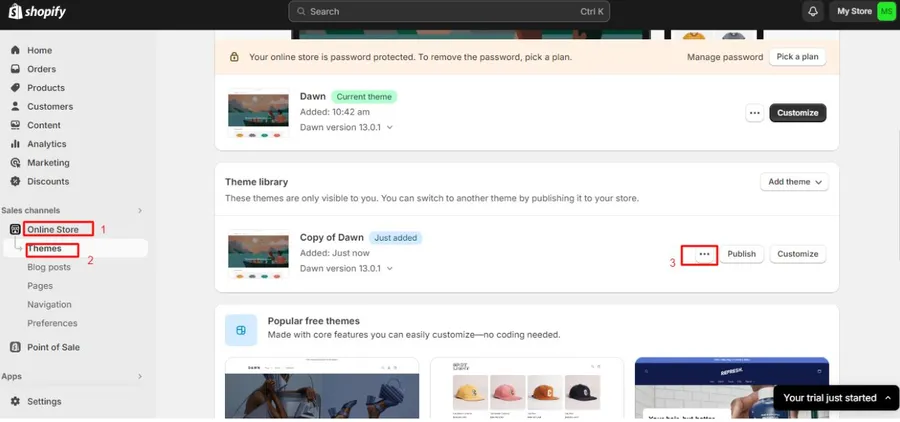Click the Customers person icon
This screenshot has width=900, height=422.
pyautogui.click(x=15, y=106)
